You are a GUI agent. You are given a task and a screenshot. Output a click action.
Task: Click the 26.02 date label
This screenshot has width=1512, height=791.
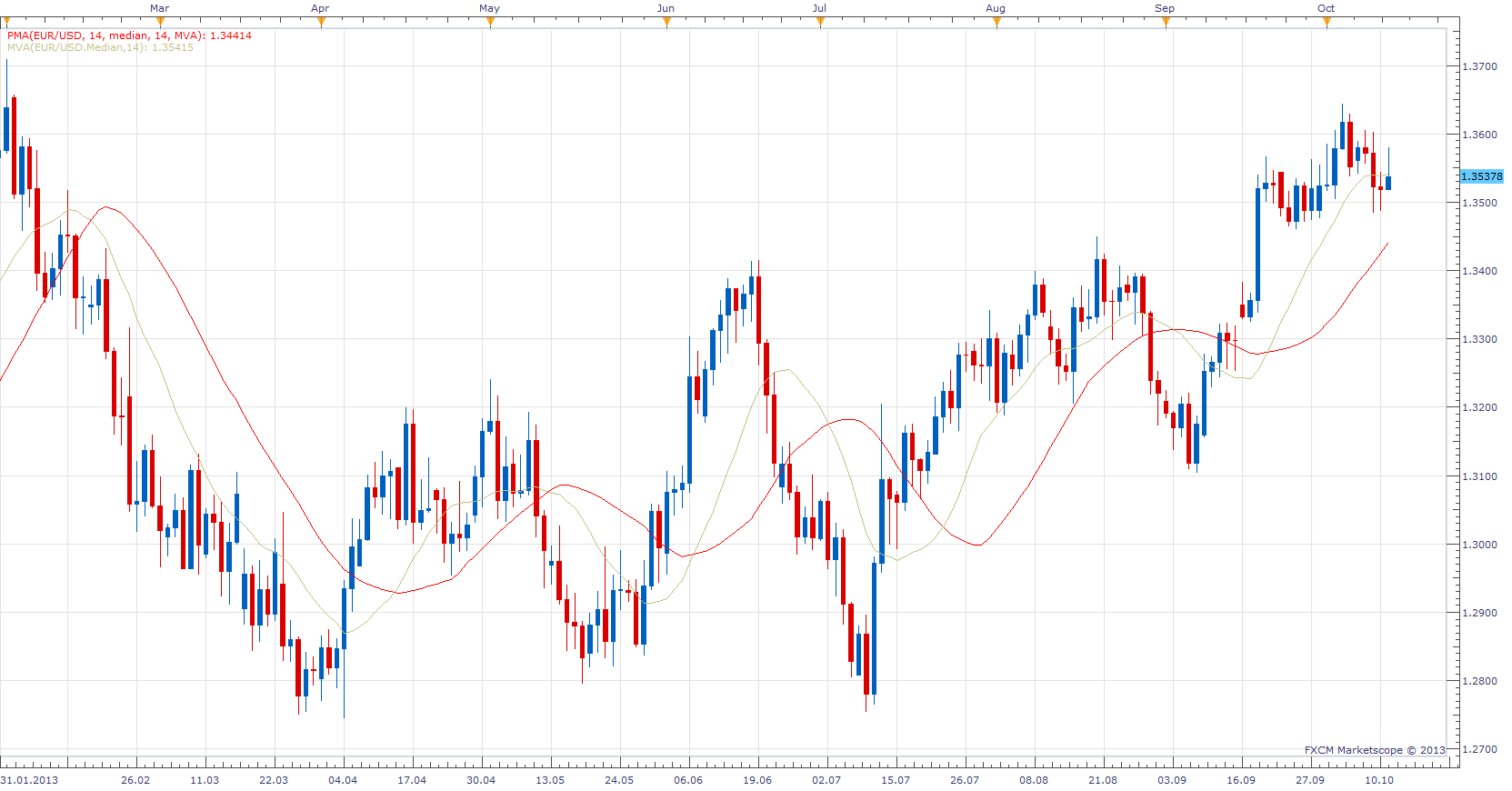(135, 780)
